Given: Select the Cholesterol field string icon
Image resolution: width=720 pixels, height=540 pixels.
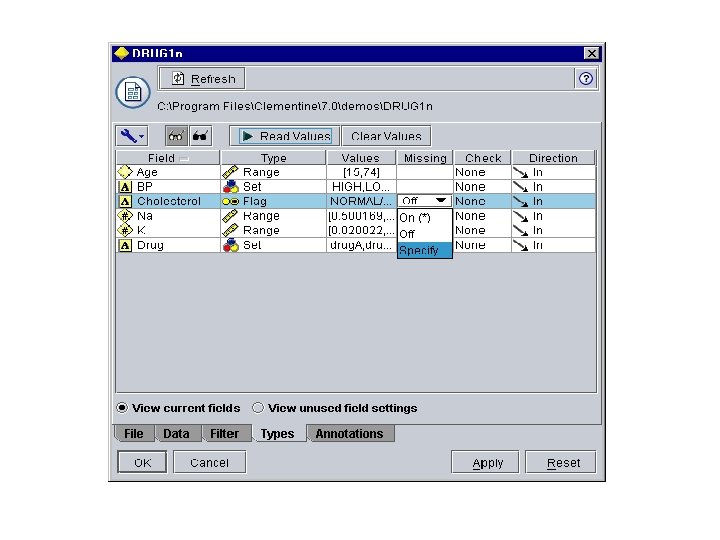Looking at the screenshot, I should (125, 201).
